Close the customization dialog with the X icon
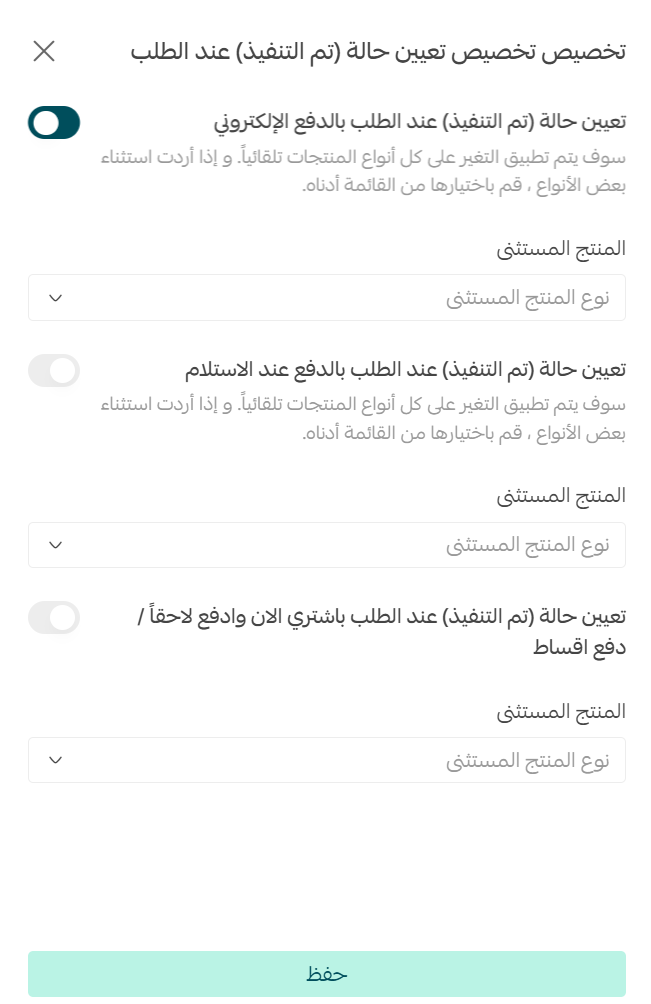This screenshot has width=651, height=1004. (44, 51)
